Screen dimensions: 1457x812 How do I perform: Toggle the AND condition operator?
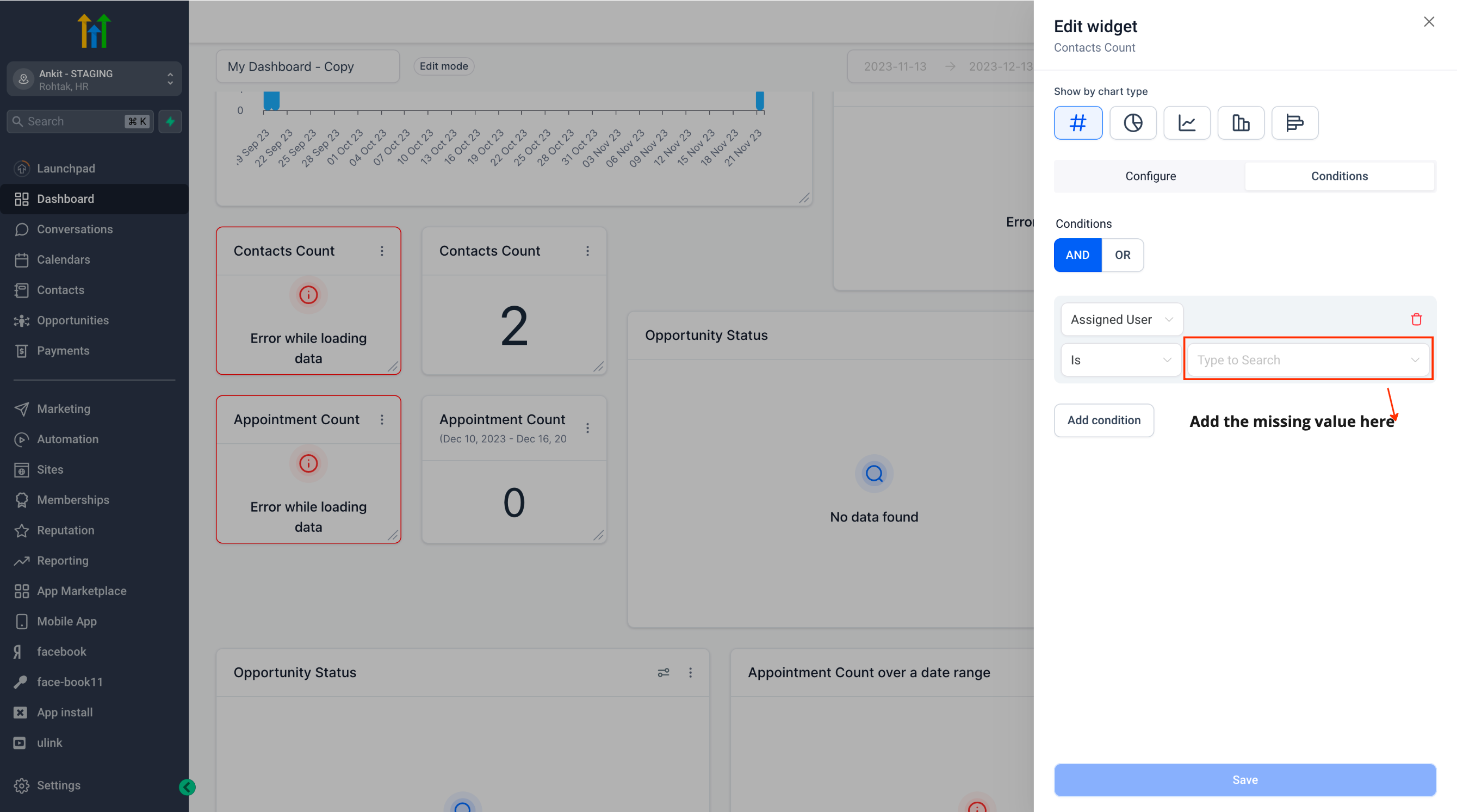pyautogui.click(x=1077, y=255)
